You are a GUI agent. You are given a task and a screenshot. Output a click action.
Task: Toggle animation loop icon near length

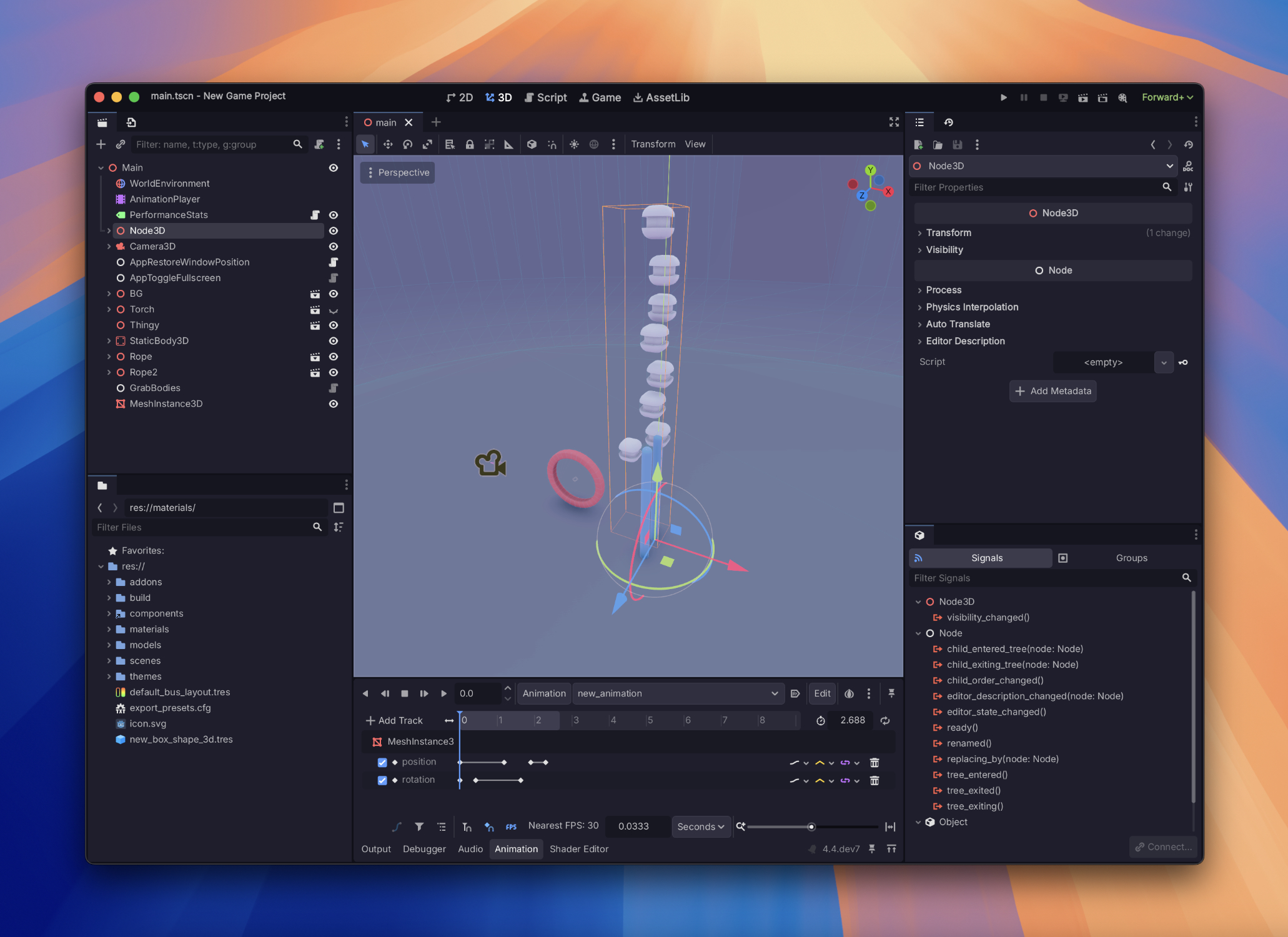coord(885,720)
